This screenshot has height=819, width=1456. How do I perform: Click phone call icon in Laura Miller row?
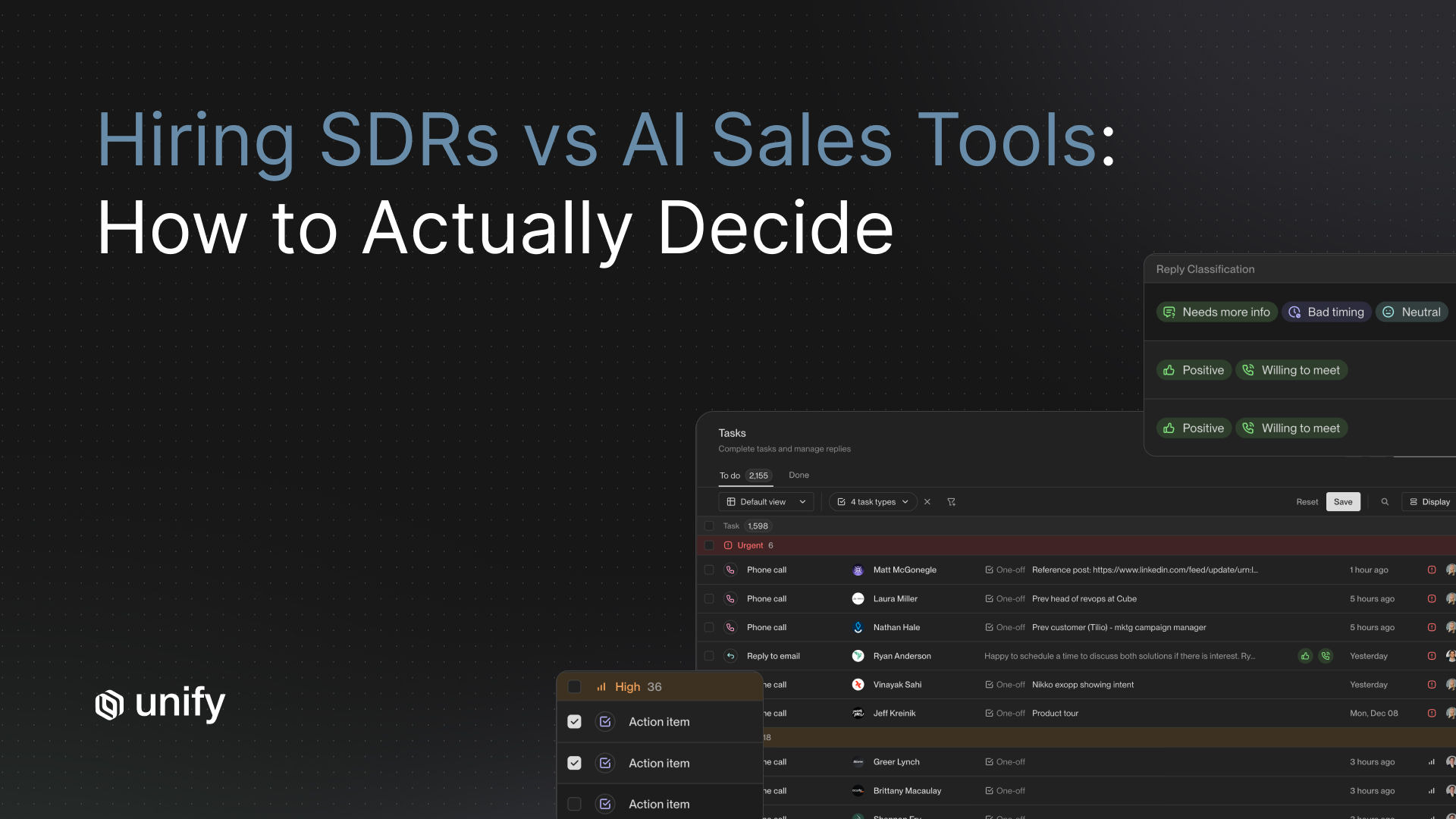coord(730,599)
